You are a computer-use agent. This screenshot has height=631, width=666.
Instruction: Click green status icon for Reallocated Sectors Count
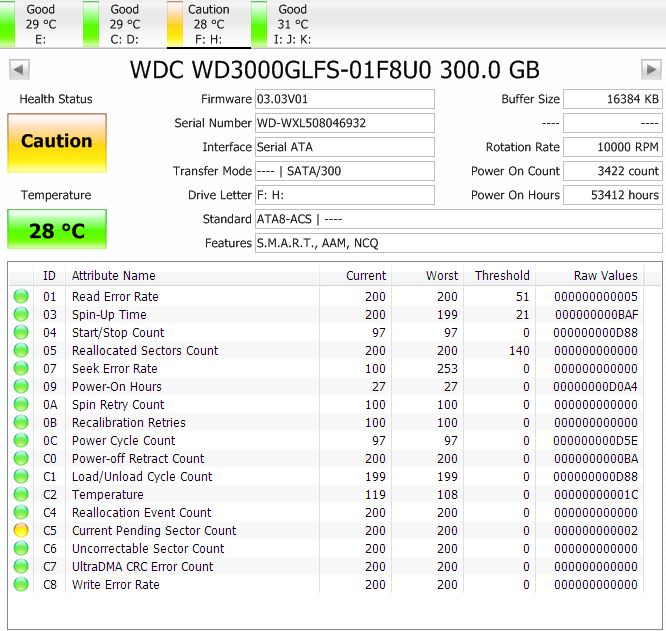(x=21, y=350)
